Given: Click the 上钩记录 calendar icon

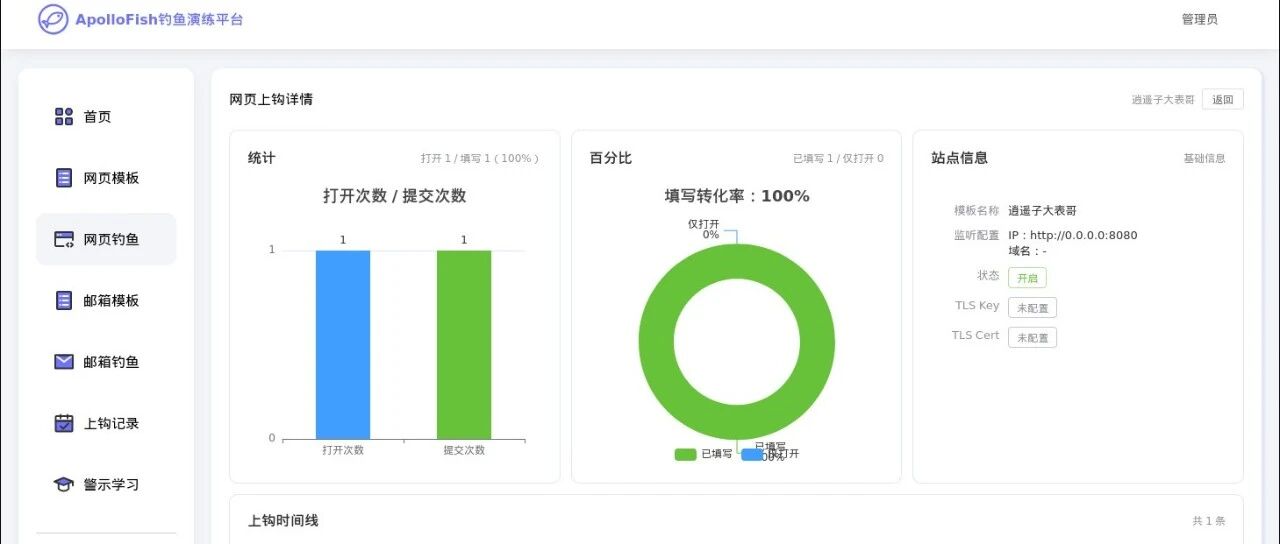Looking at the screenshot, I should point(64,423).
